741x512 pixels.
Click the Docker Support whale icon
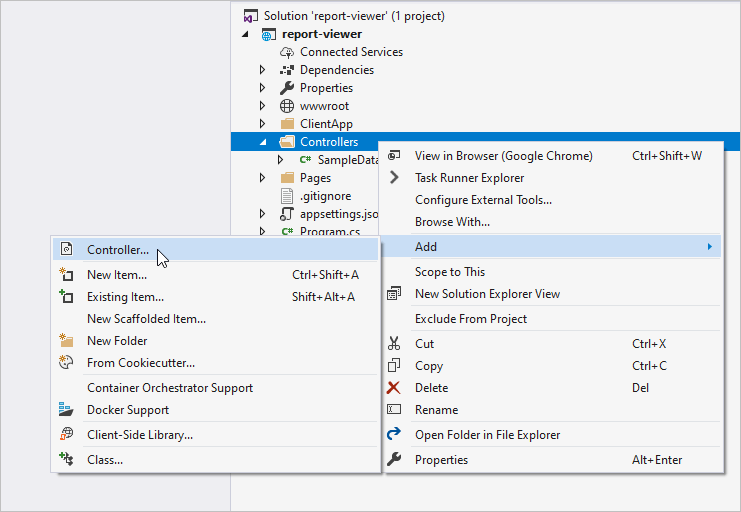(67, 410)
